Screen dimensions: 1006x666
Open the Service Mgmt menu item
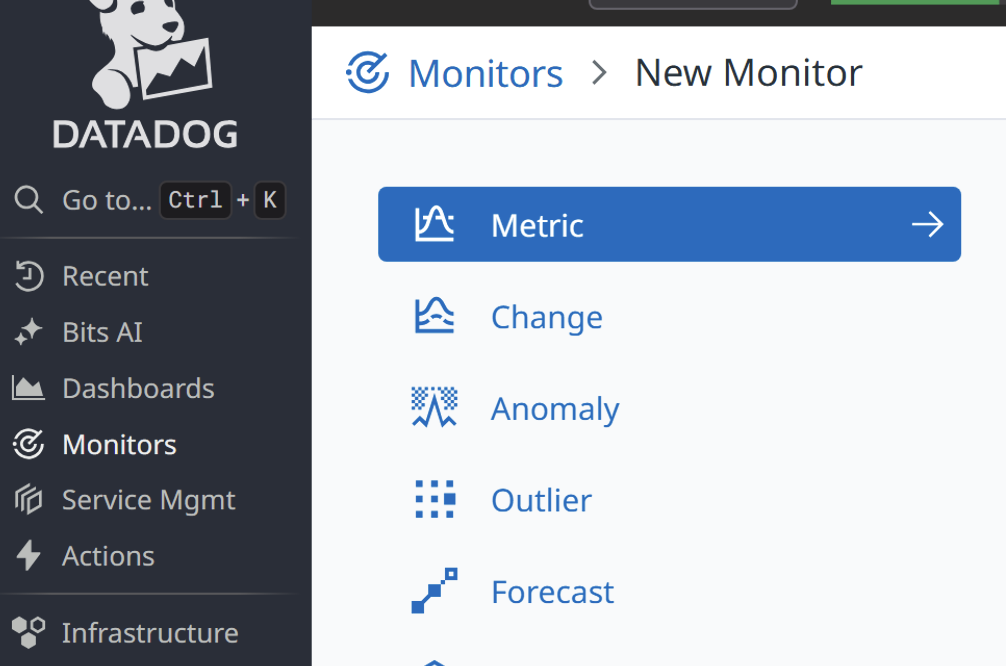tap(149, 501)
